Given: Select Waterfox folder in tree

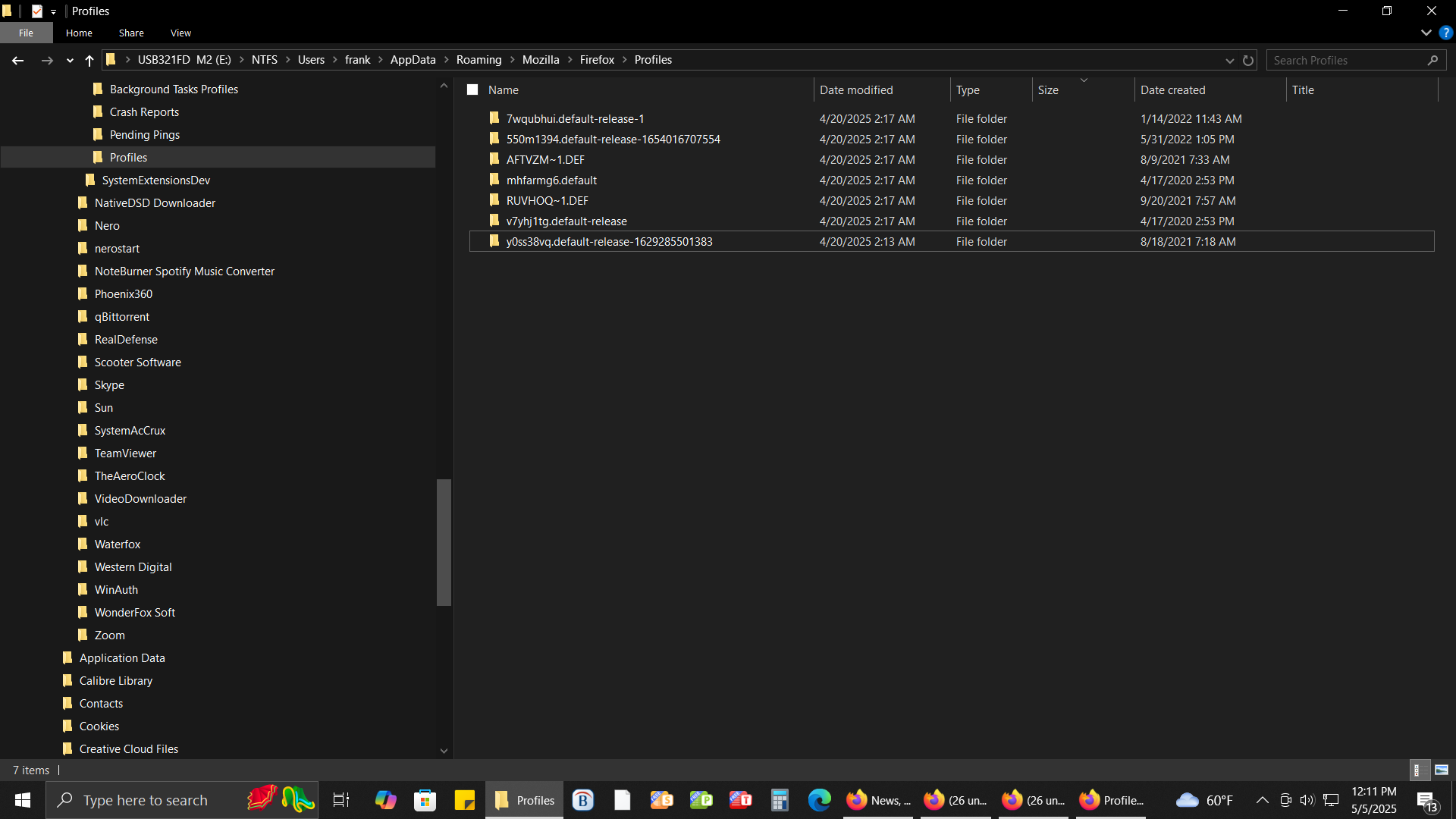Looking at the screenshot, I should pyautogui.click(x=117, y=544).
